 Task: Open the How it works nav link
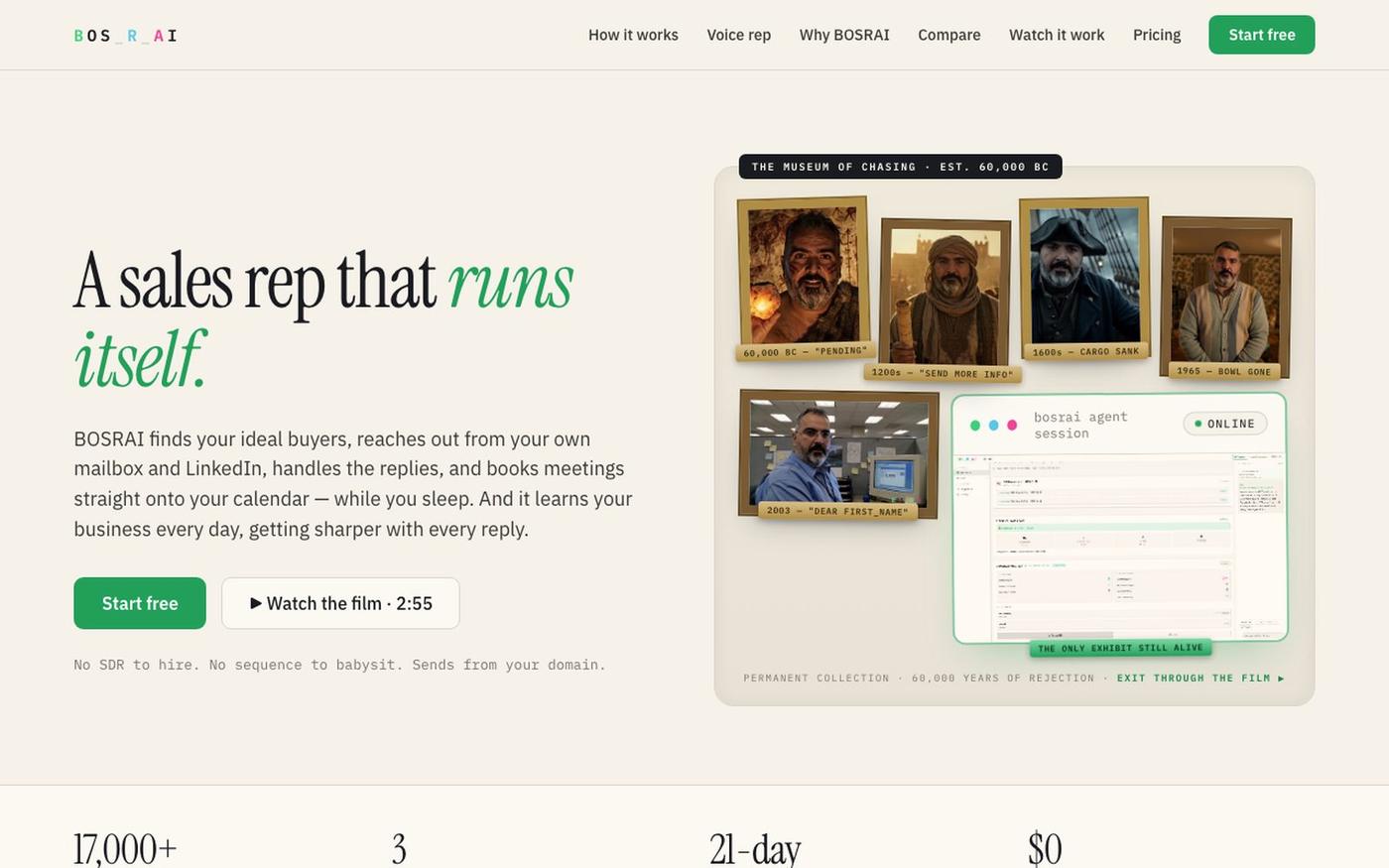[x=633, y=35]
